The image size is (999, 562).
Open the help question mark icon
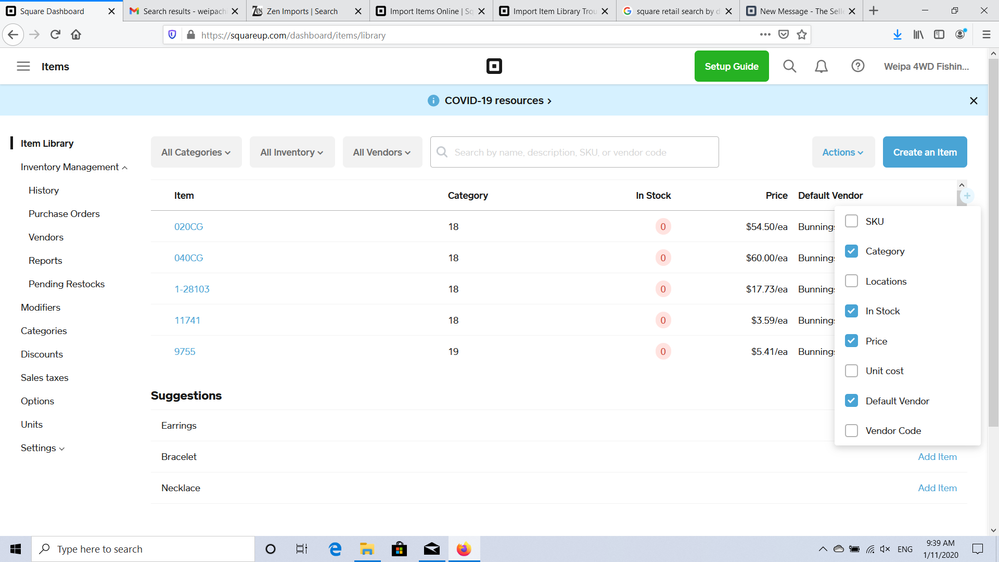[x=857, y=67]
